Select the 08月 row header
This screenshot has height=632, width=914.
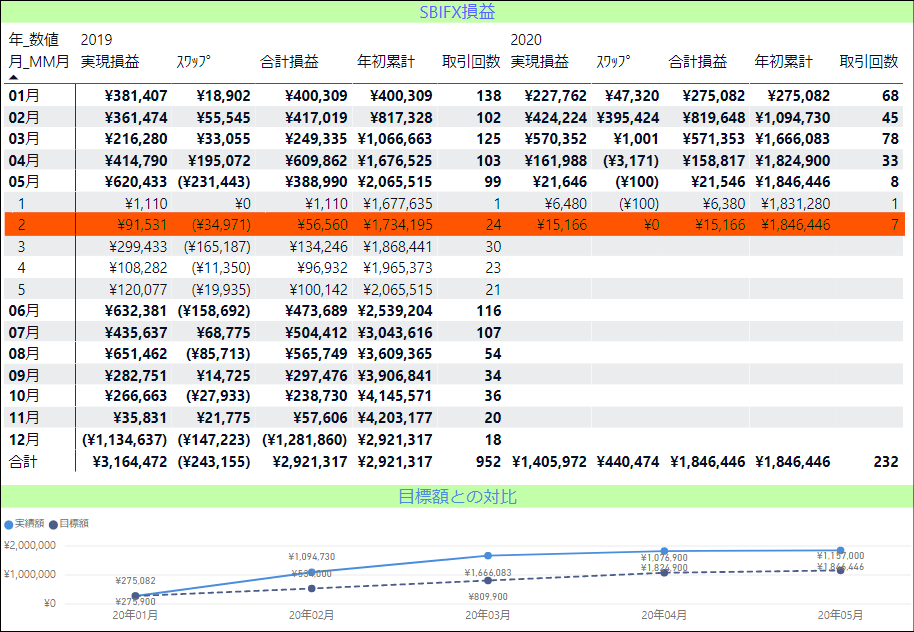point(24,354)
